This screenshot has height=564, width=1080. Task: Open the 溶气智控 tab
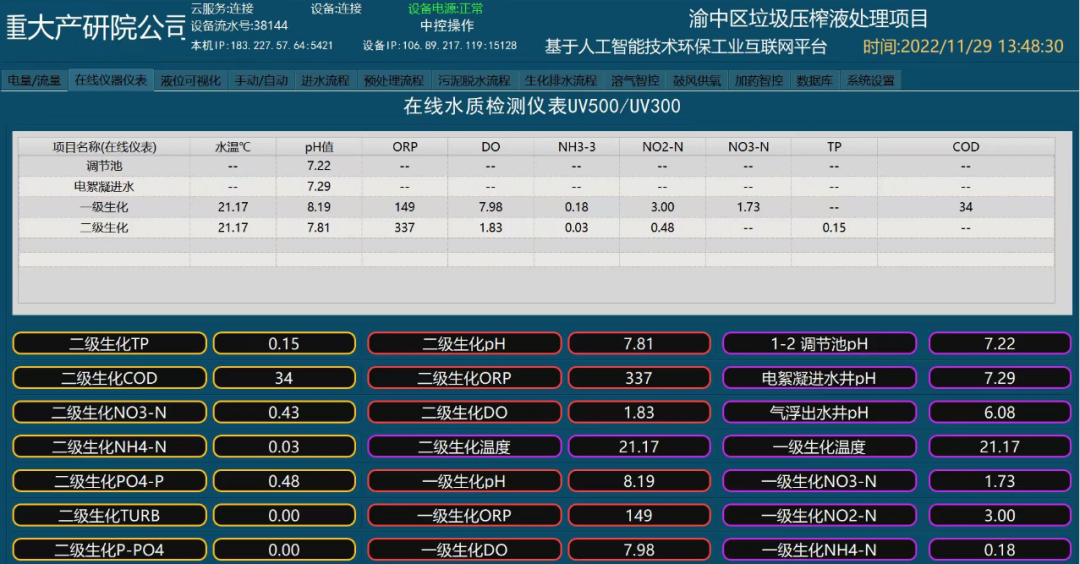pos(635,80)
